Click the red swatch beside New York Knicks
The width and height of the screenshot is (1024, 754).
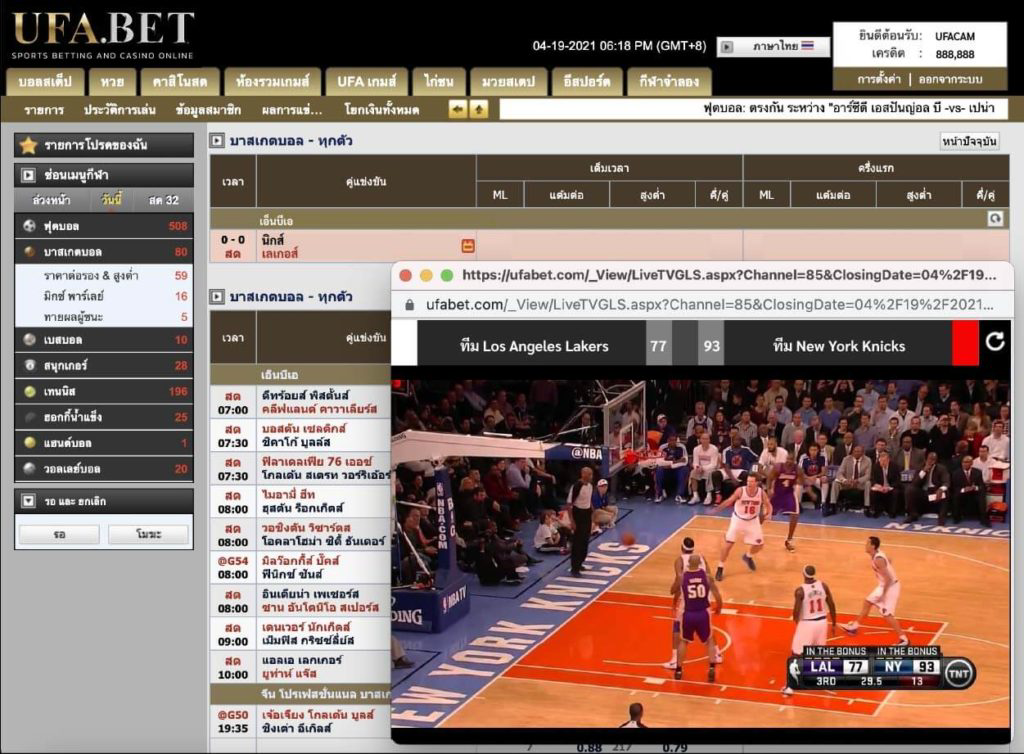965,343
